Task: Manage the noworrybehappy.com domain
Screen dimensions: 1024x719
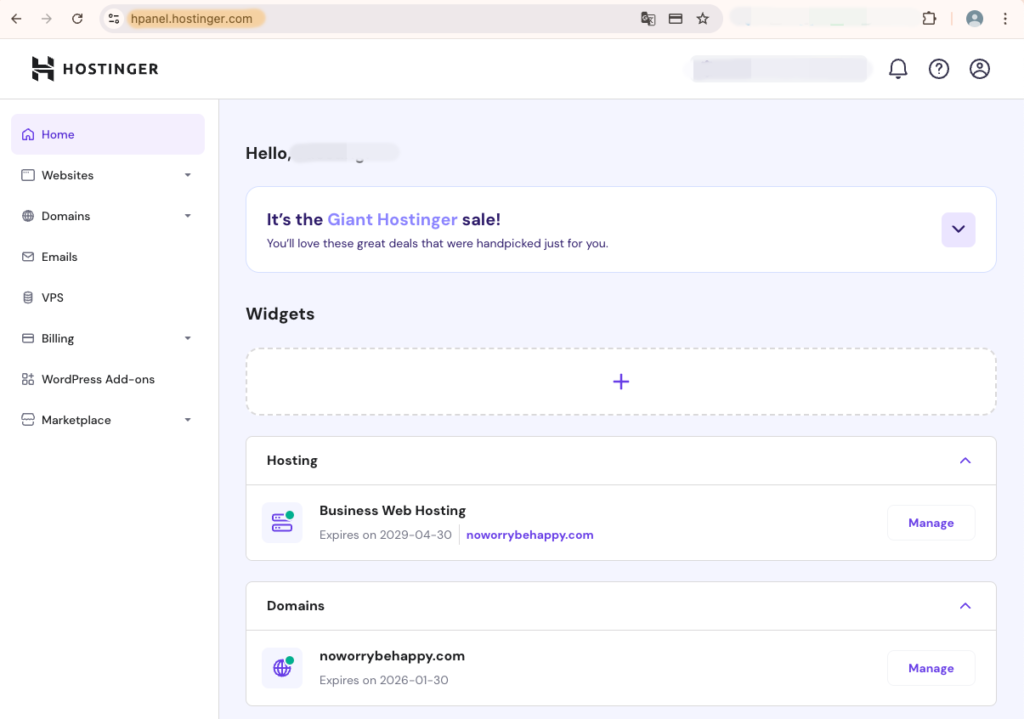Action: click(x=931, y=668)
